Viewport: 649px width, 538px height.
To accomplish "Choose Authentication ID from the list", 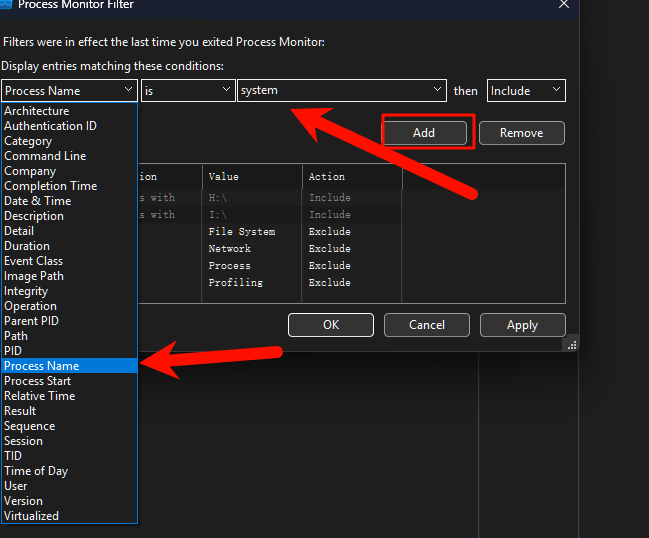I will (70, 126).
